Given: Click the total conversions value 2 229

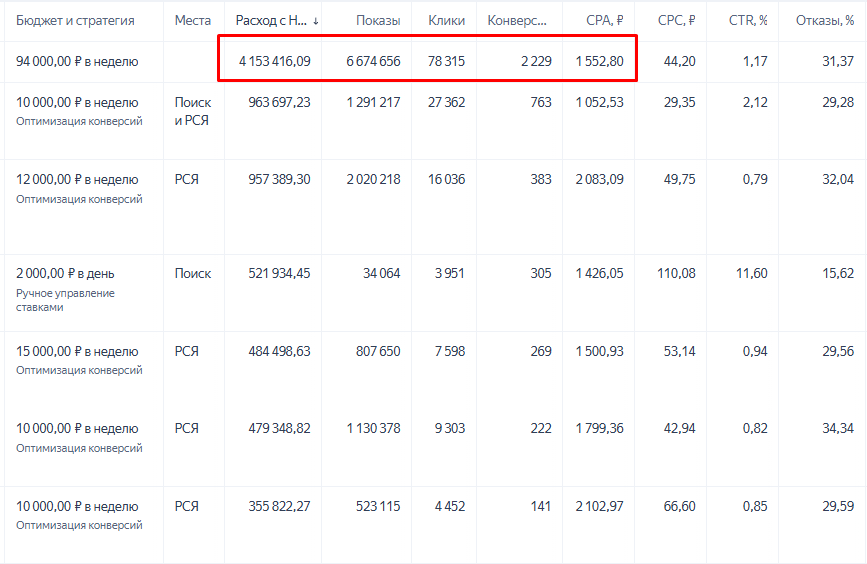Looking at the screenshot, I should click(x=536, y=61).
